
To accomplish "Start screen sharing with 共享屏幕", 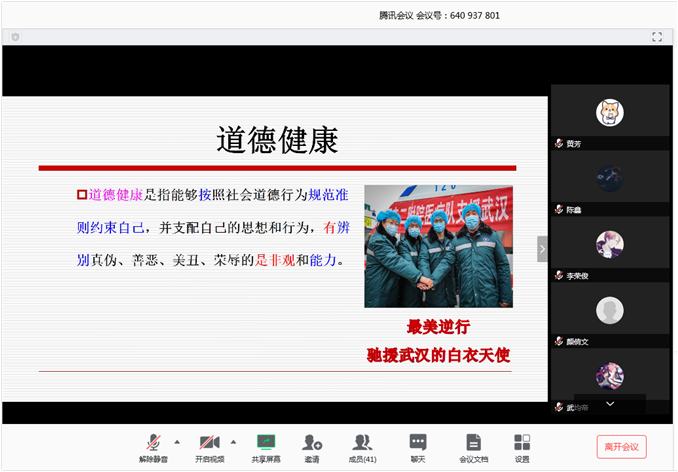I will (265, 446).
